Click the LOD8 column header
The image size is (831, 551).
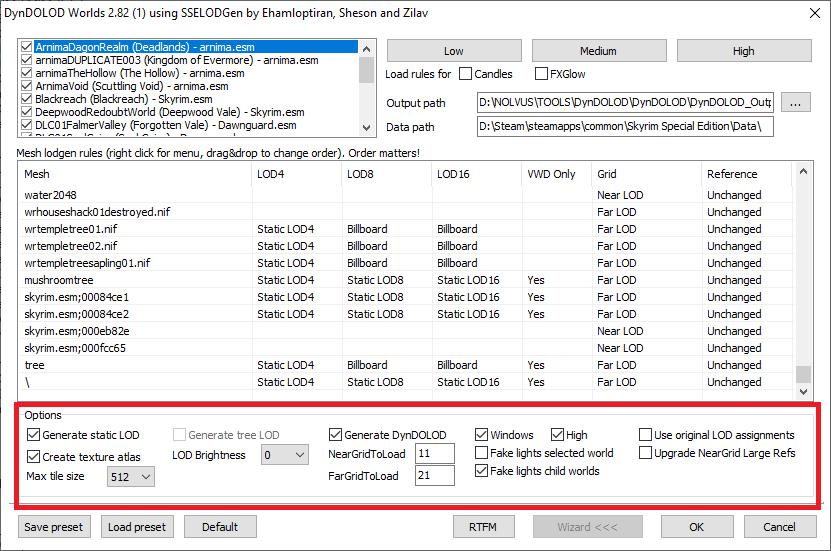pos(387,174)
